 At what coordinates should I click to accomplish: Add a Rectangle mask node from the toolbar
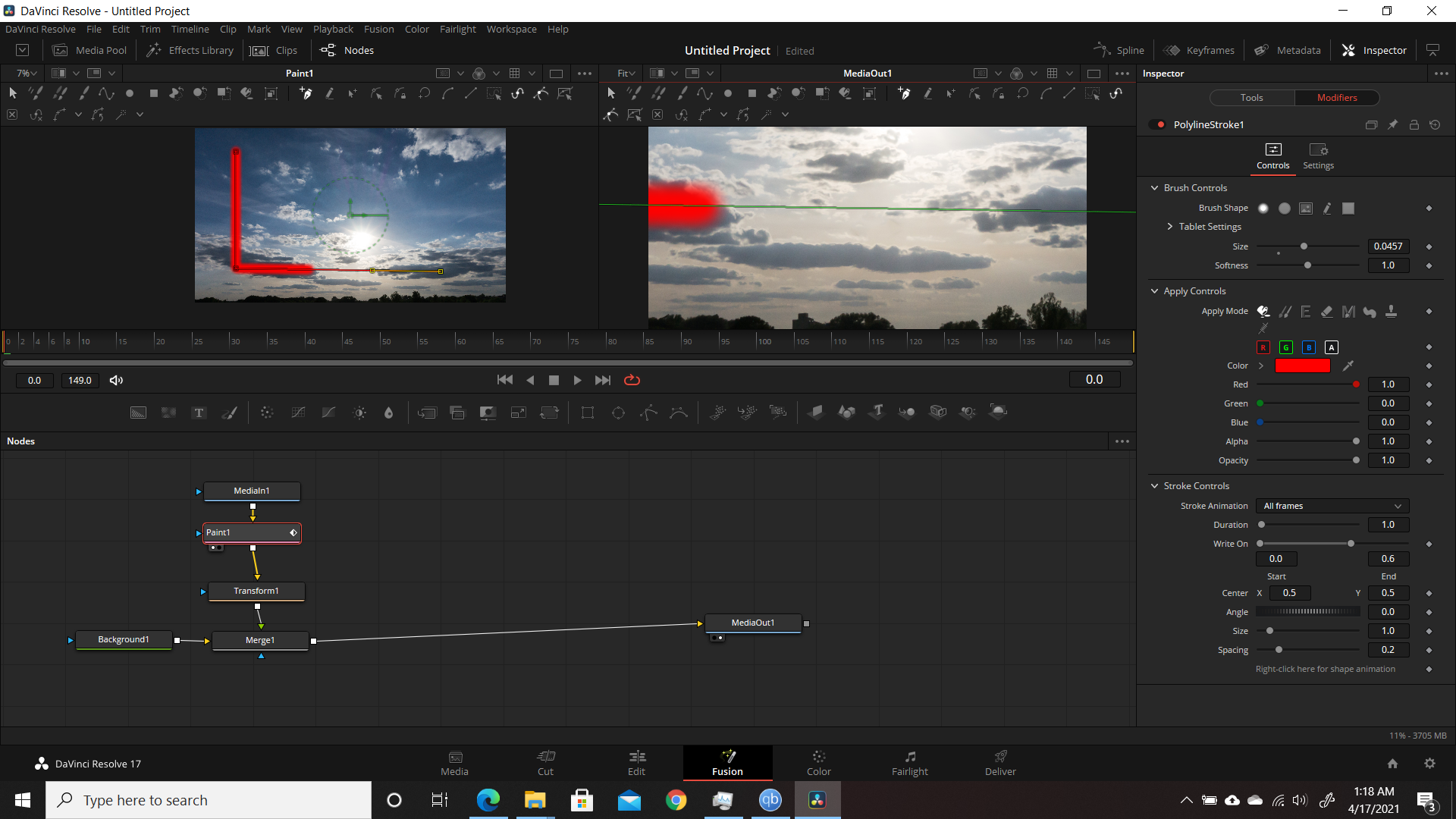(x=587, y=413)
